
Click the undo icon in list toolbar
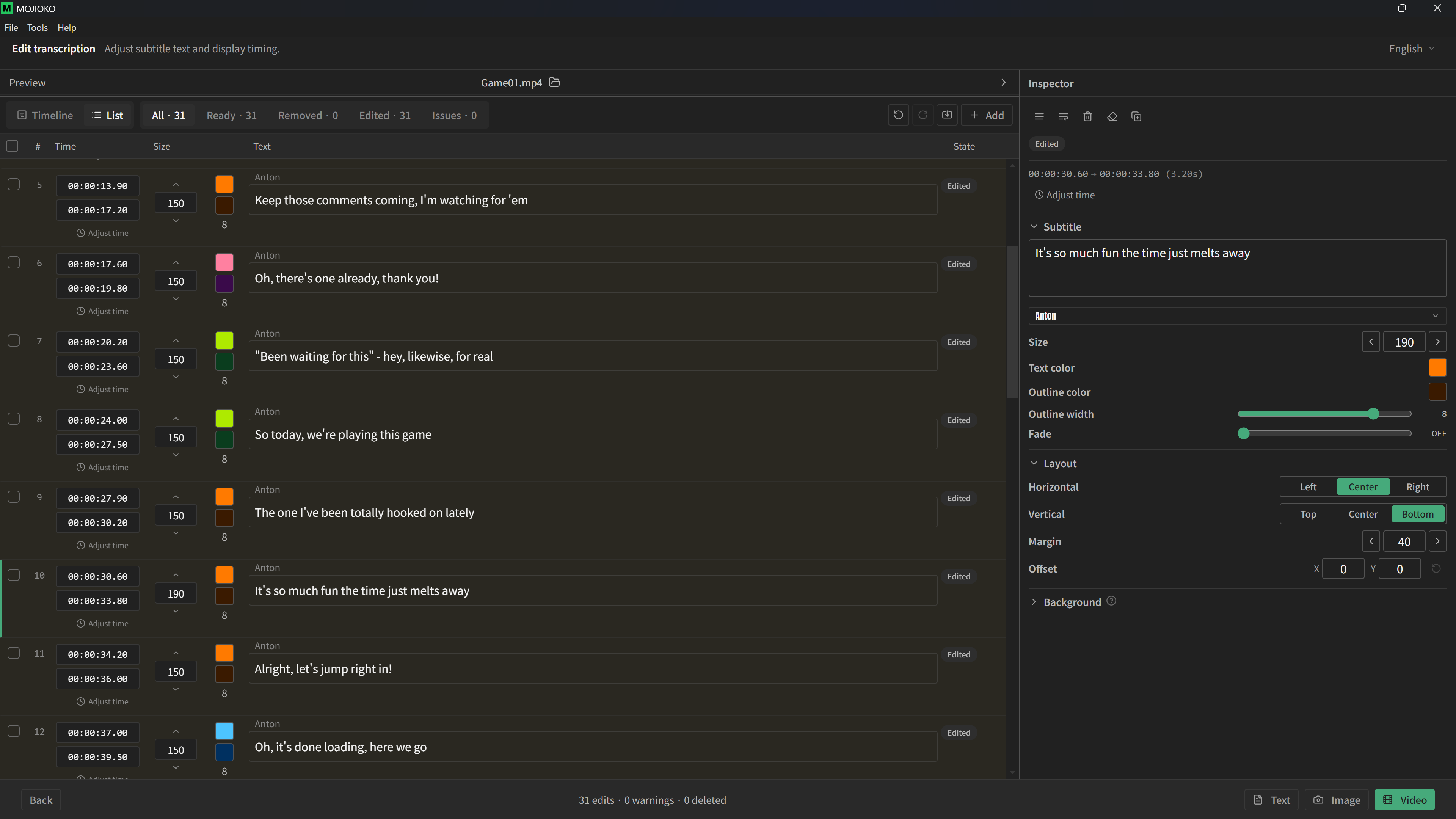898,115
